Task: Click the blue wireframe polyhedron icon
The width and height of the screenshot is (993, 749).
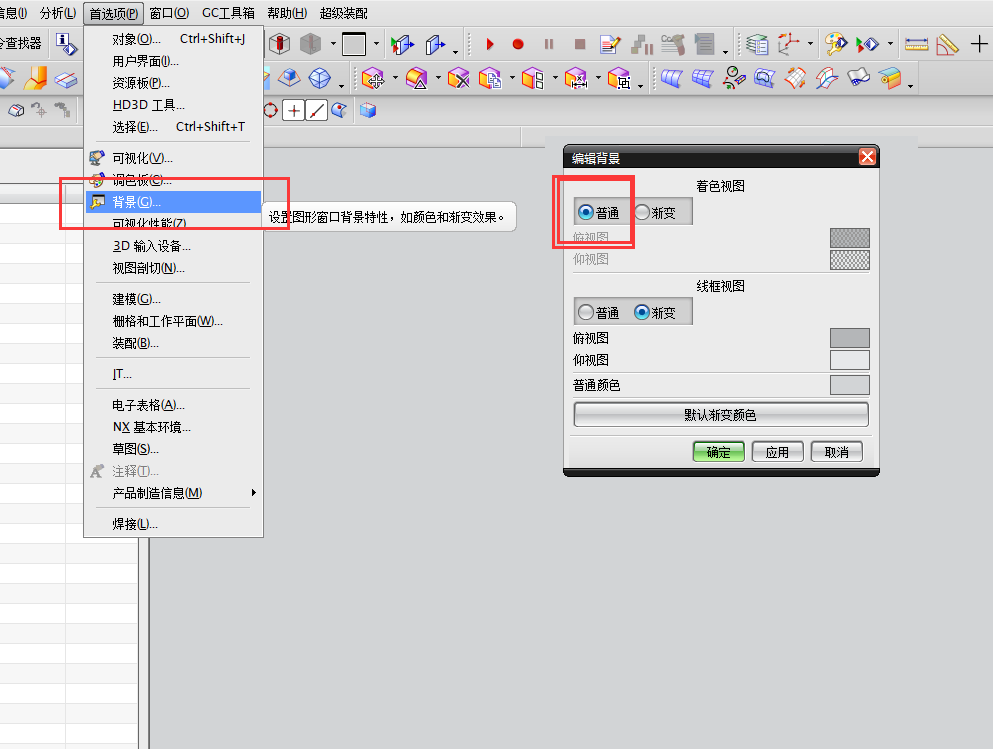Action: coord(320,78)
